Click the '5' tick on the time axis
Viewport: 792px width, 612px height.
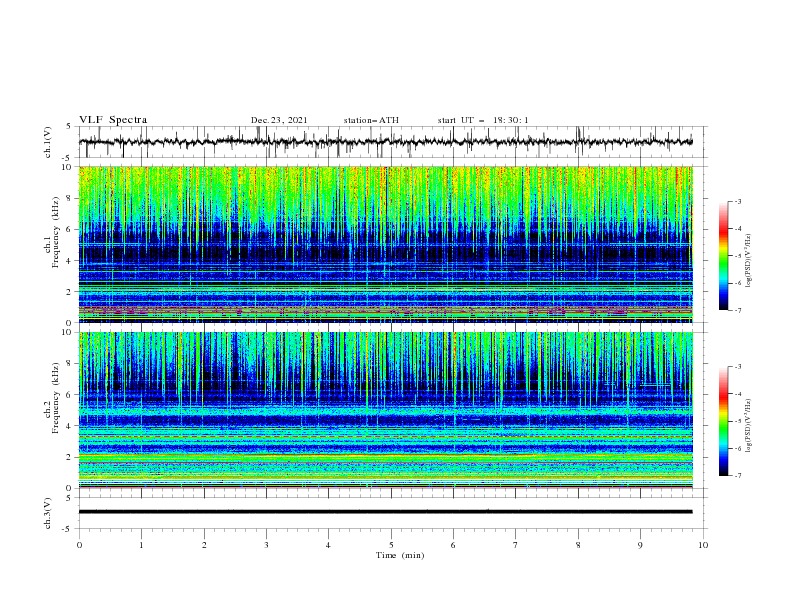[391, 545]
